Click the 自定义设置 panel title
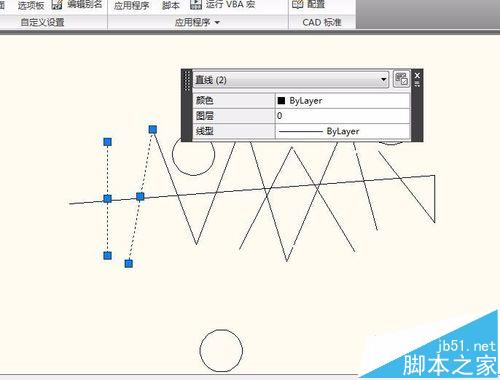500x380 pixels. click(x=42, y=22)
